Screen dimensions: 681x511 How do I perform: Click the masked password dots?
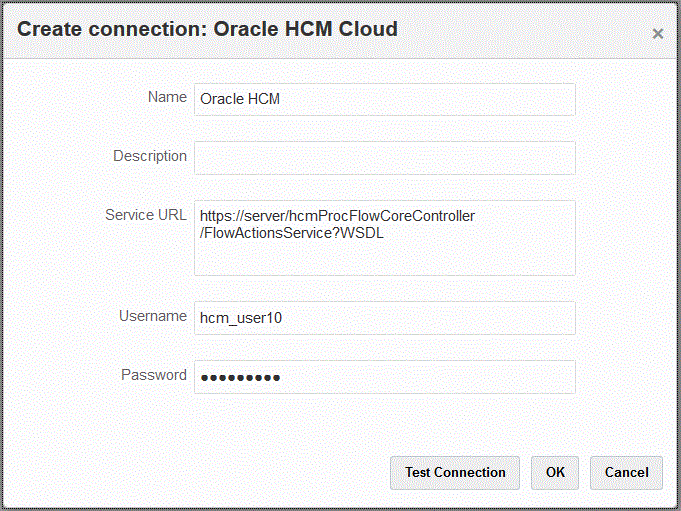pyautogui.click(x=240, y=378)
